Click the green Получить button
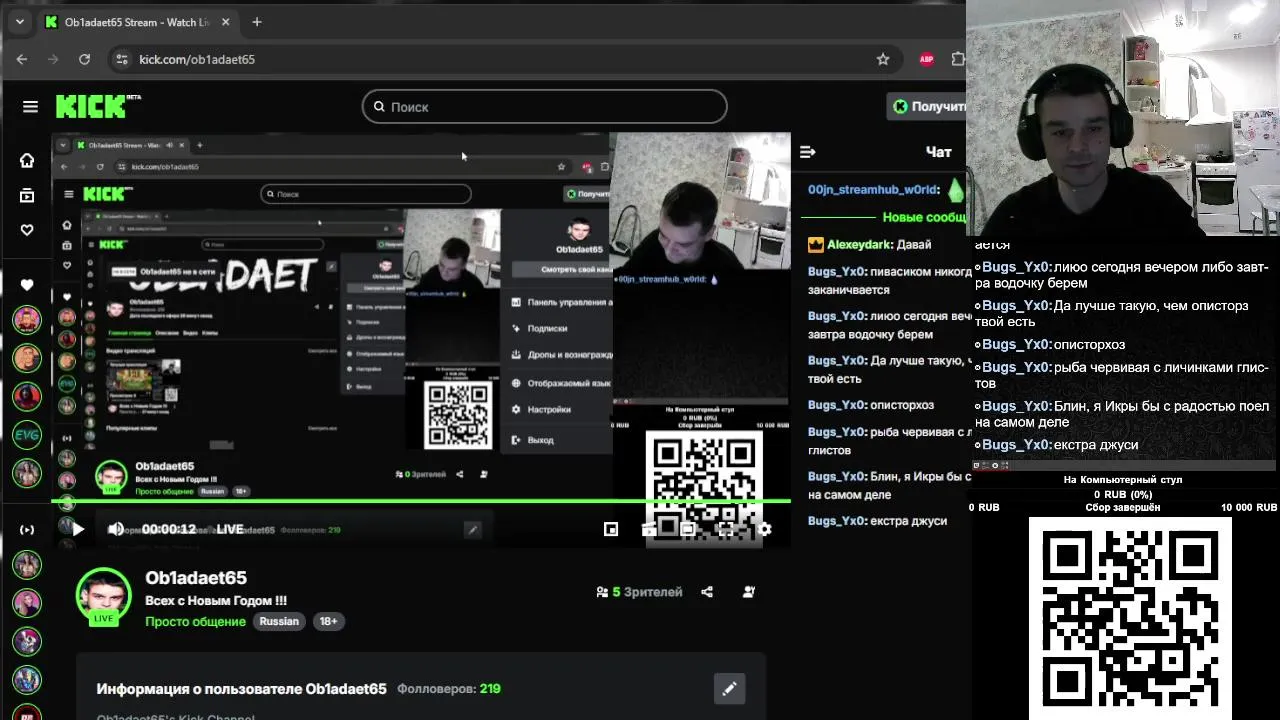Screen dimensions: 1280x720 tap(927, 106)
